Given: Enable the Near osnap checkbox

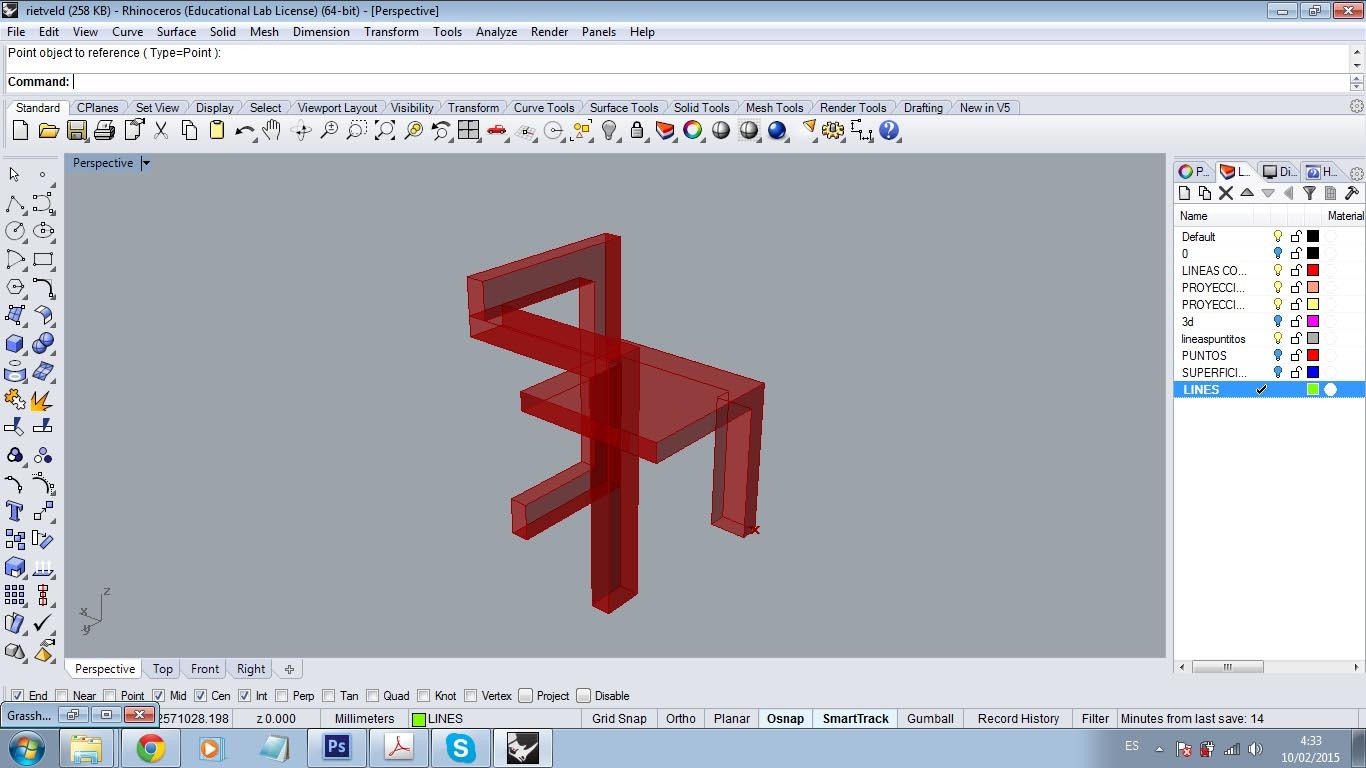Looking at the screenshot, I should pyautogui.click(x=62, y=696).
